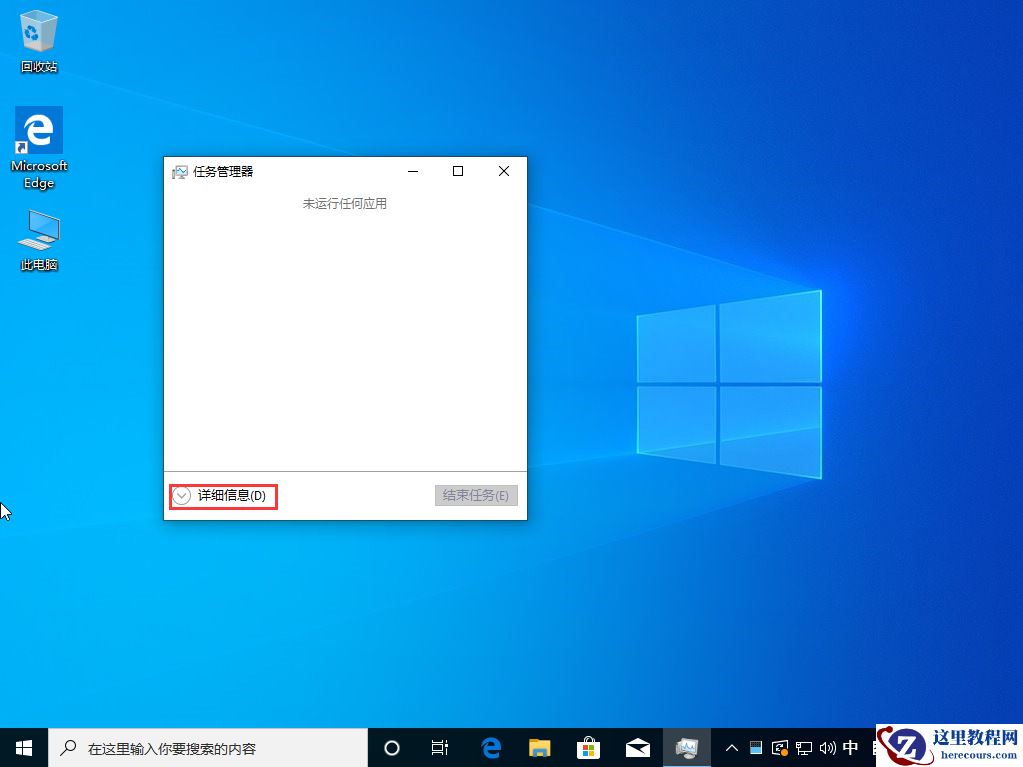Click the taskbar search box

pyautogui.click(x=200, y=747)
